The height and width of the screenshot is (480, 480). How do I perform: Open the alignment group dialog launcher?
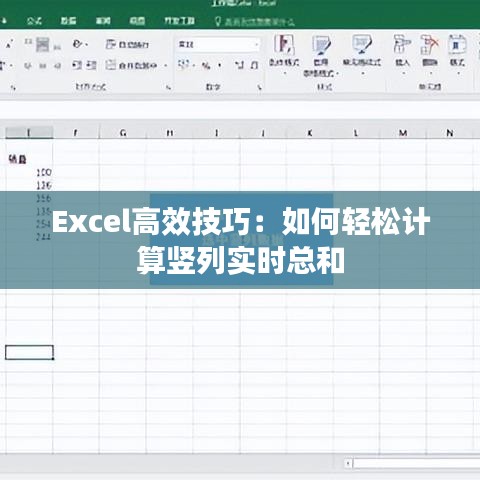coord(168,87)
